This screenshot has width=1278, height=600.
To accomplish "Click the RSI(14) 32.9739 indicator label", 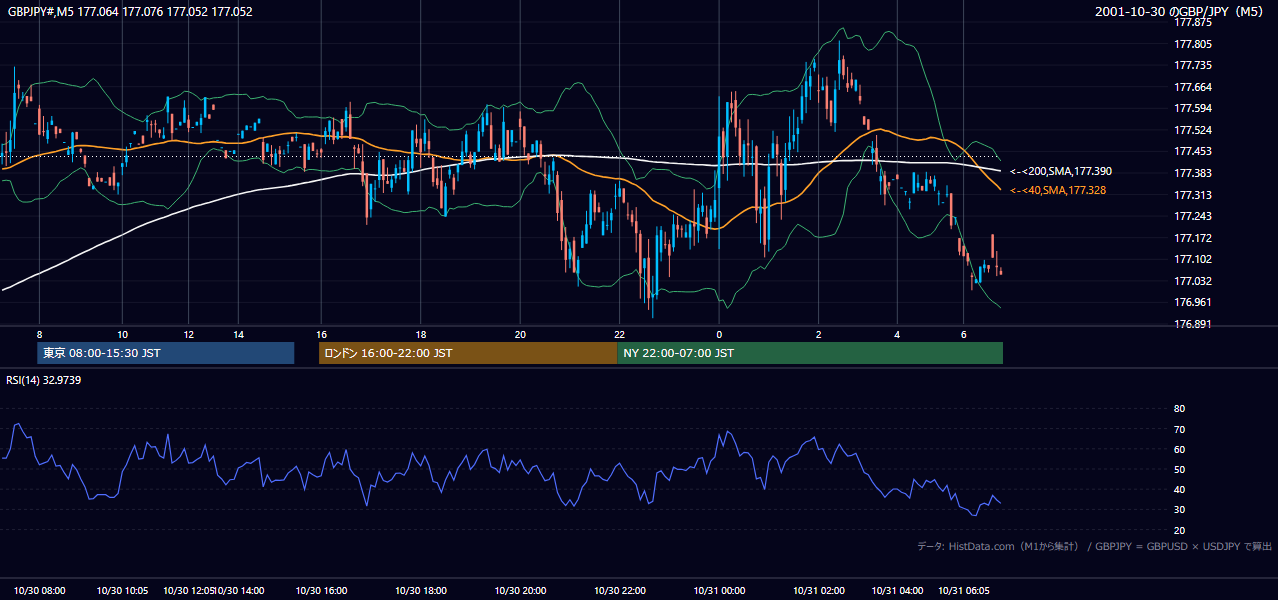I will coord(44,380).
